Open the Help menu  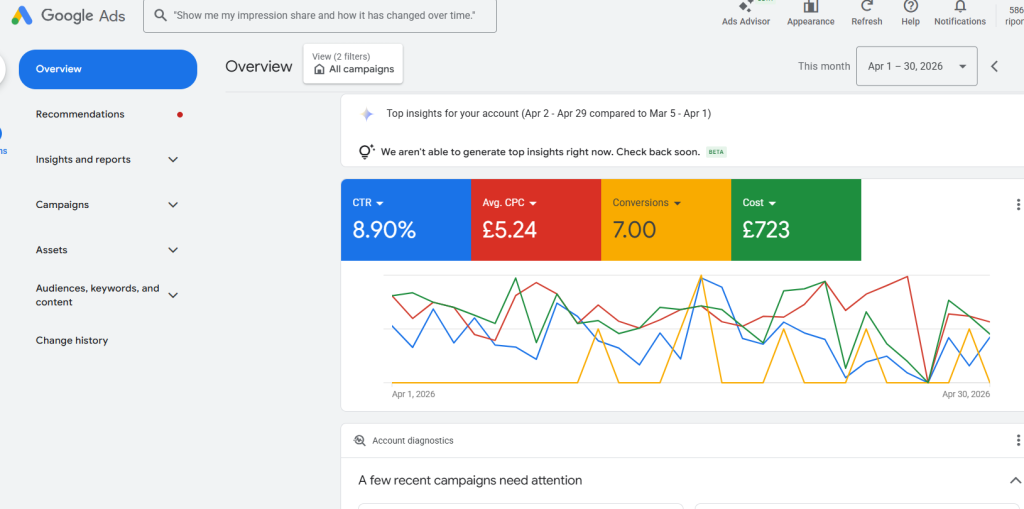910,14
